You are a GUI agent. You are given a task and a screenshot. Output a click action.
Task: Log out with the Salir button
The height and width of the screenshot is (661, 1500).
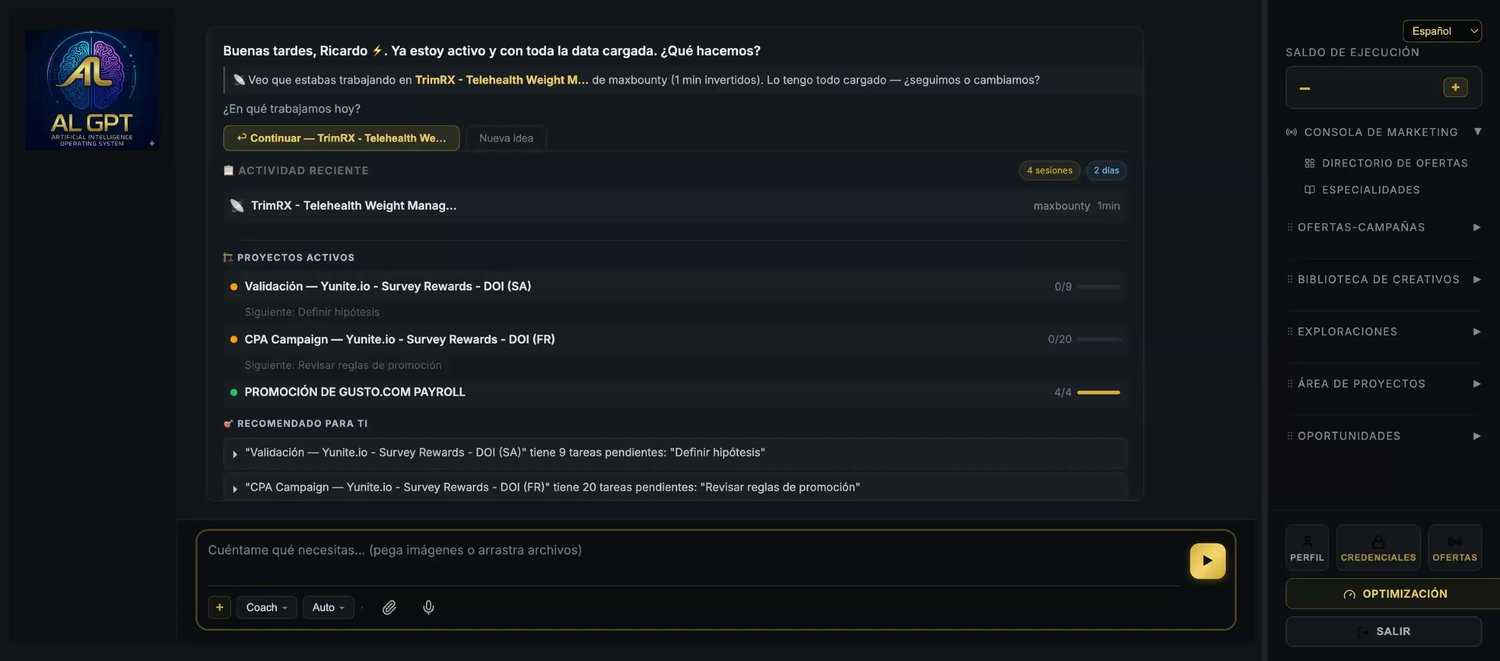[x=1383, y=632]
